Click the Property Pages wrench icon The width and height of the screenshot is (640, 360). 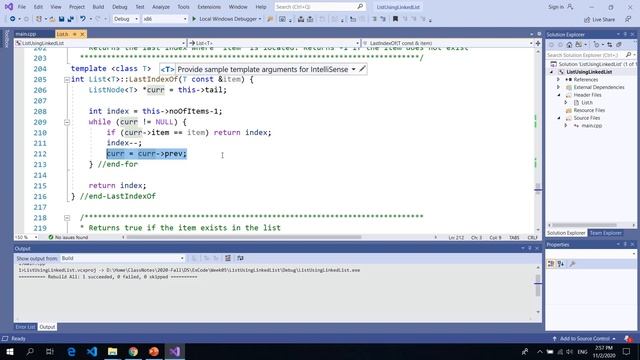click(572, 264)
